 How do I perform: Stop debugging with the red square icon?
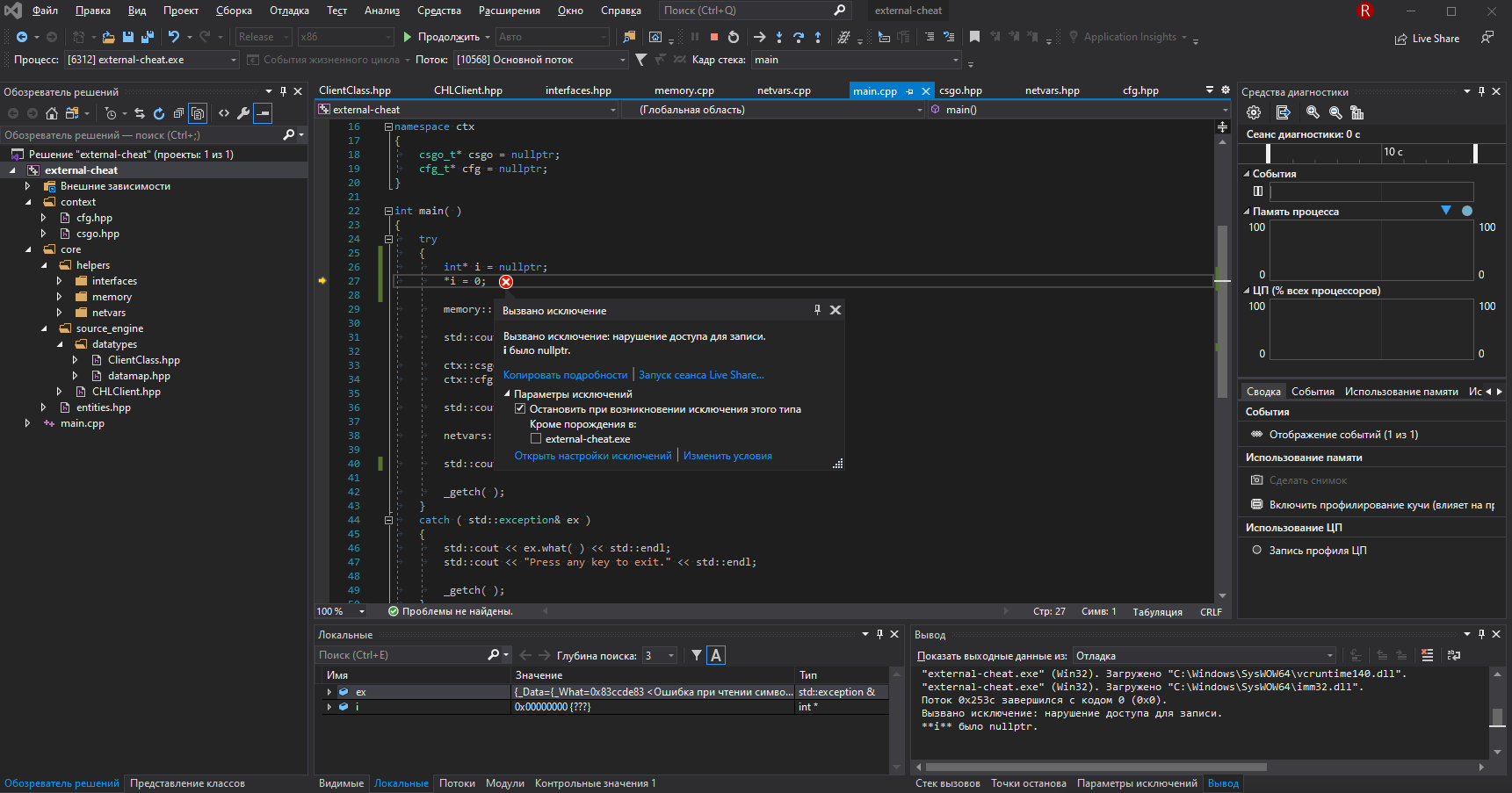click(714, 37)
